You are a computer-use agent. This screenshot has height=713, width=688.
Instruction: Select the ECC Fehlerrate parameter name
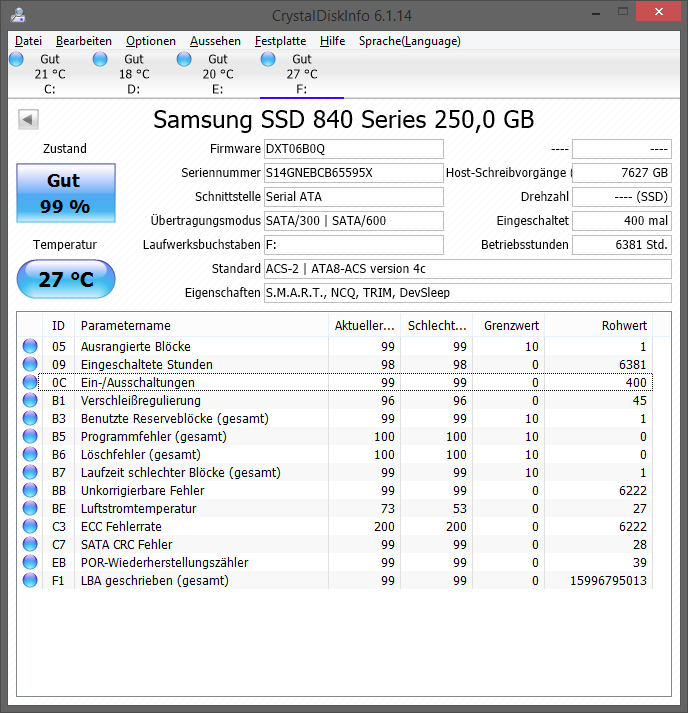point(121,527)
